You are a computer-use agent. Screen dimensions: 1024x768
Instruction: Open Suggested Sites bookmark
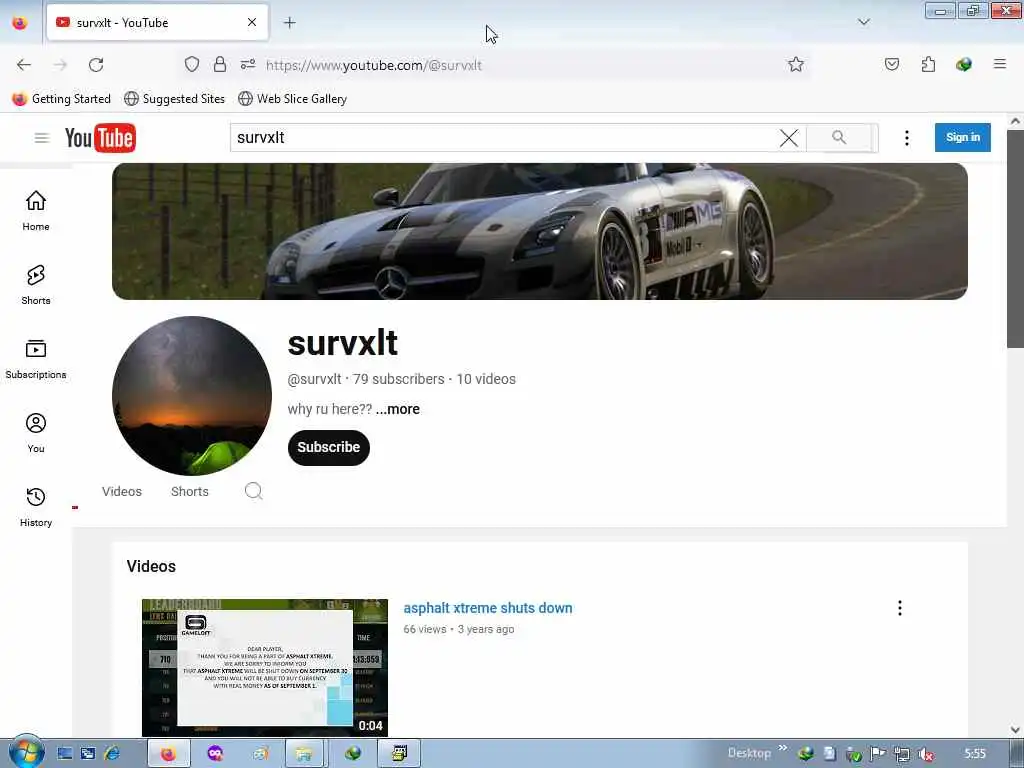pyautogui.click(x=174, y=99)
